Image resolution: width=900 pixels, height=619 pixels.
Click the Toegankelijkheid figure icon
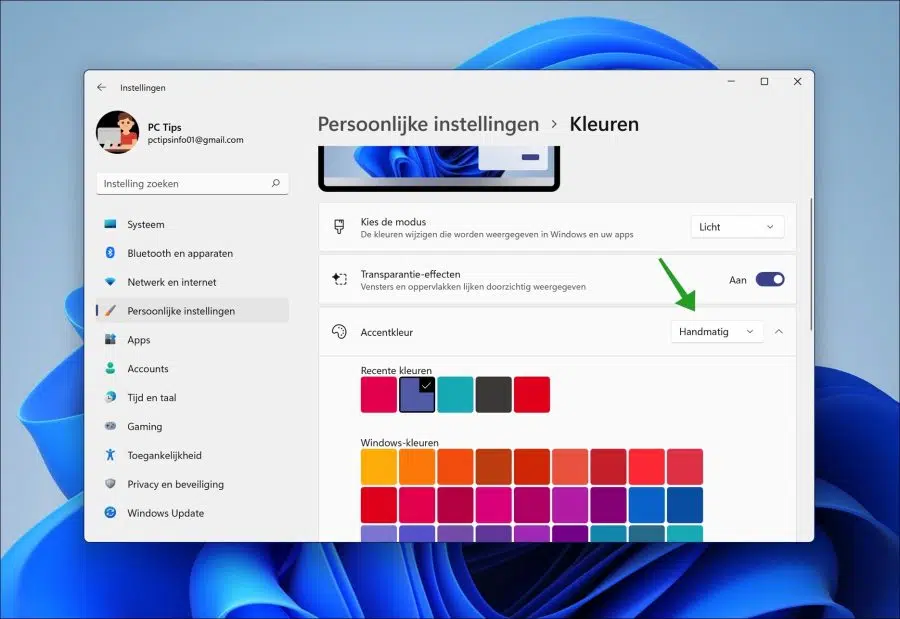(x=110, y=455)
